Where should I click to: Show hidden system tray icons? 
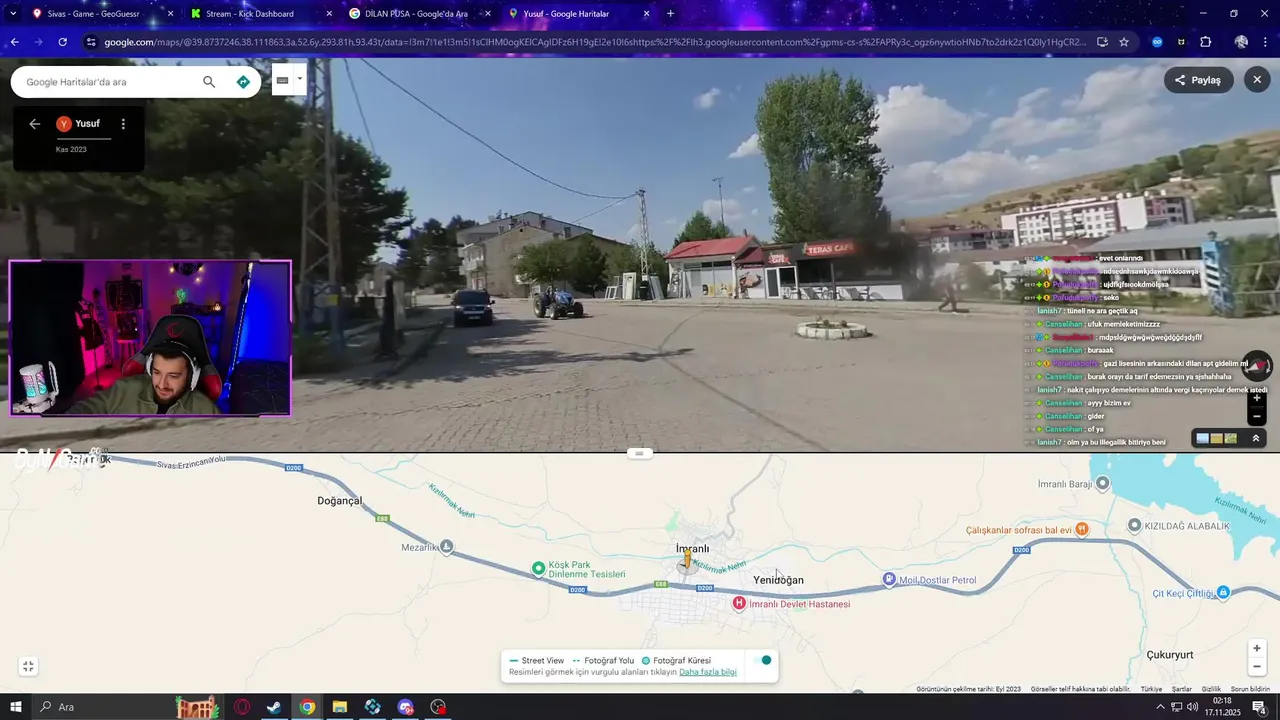pos(1160,707)
